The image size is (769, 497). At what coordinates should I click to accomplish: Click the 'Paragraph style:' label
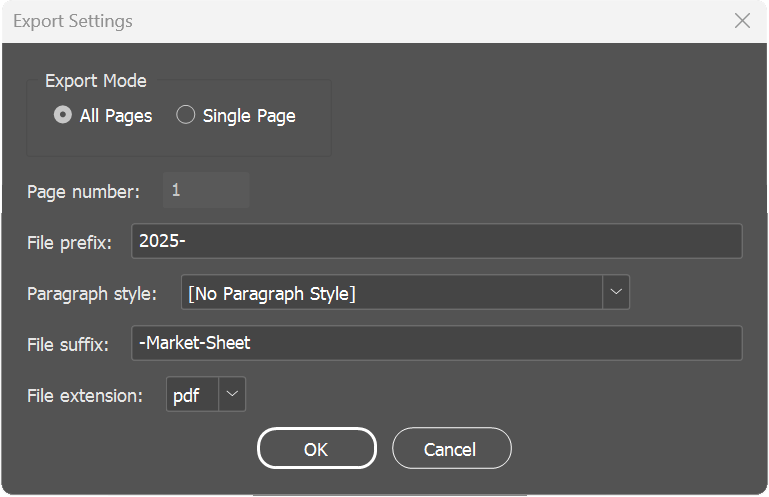92,294
